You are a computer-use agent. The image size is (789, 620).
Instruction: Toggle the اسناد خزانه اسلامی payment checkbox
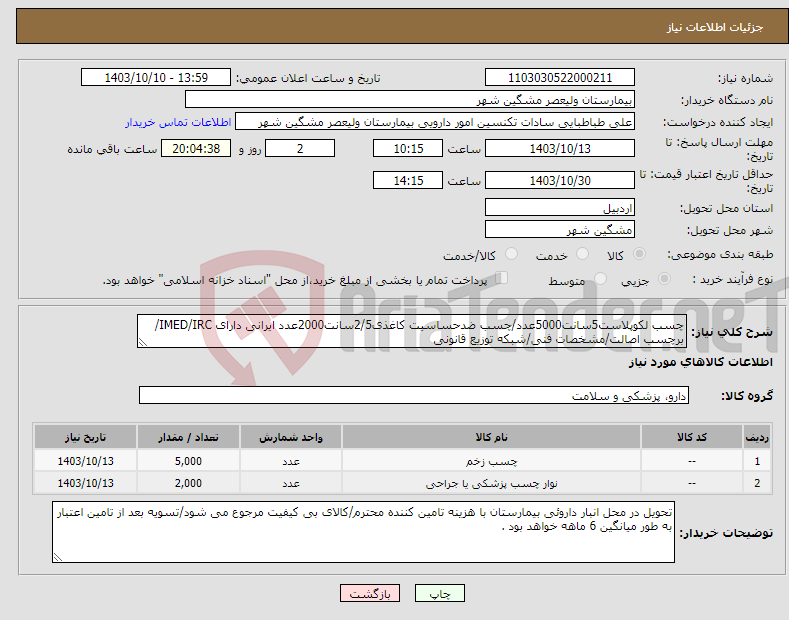point(502,277)
